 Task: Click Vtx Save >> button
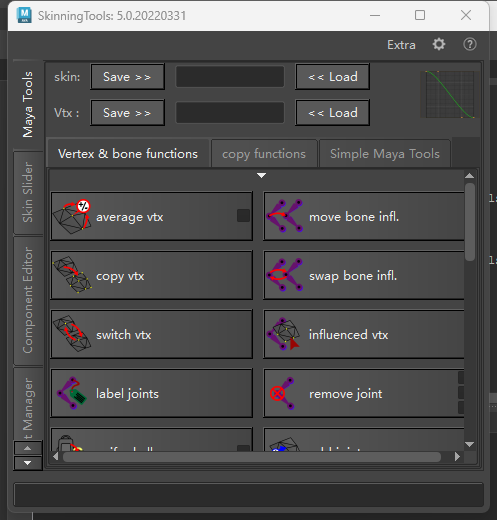(127, 113)
